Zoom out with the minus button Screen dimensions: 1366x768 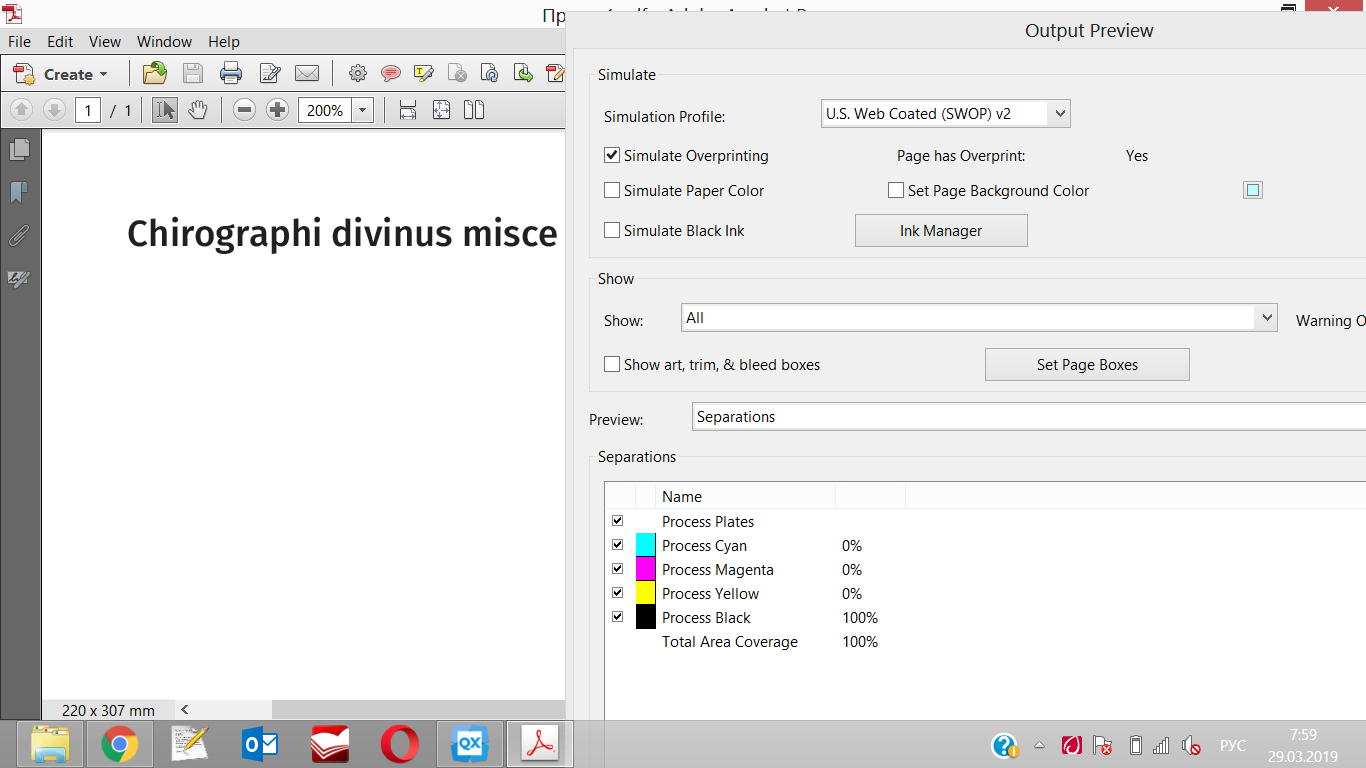(x=244, y=110)
